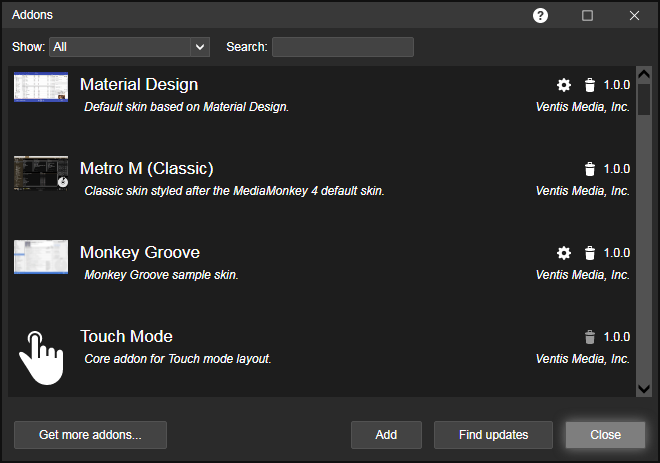Open Monkey Groove settings gear icon
Viewport: 660px width, 463px height.
(564, 253)
